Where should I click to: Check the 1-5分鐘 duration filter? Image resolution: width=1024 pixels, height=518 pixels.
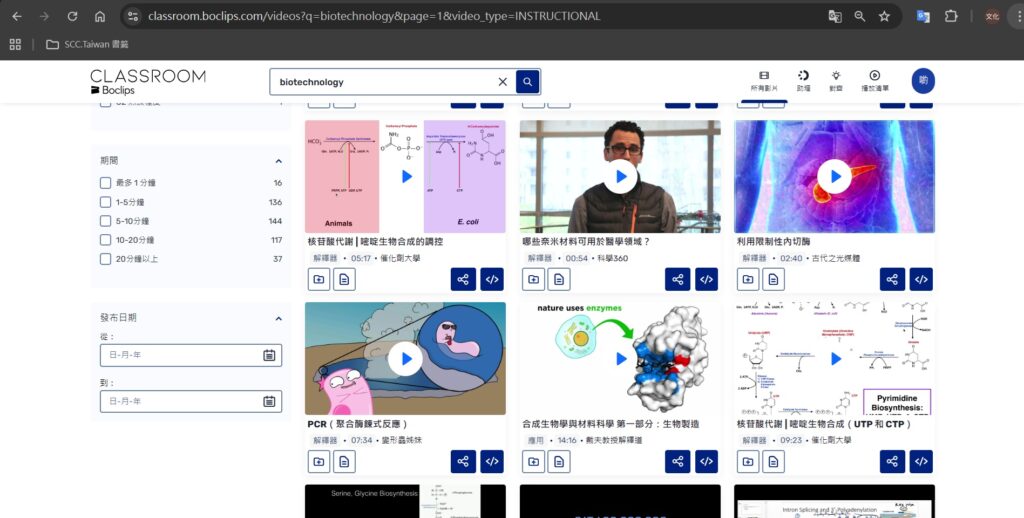coord(106,202)
